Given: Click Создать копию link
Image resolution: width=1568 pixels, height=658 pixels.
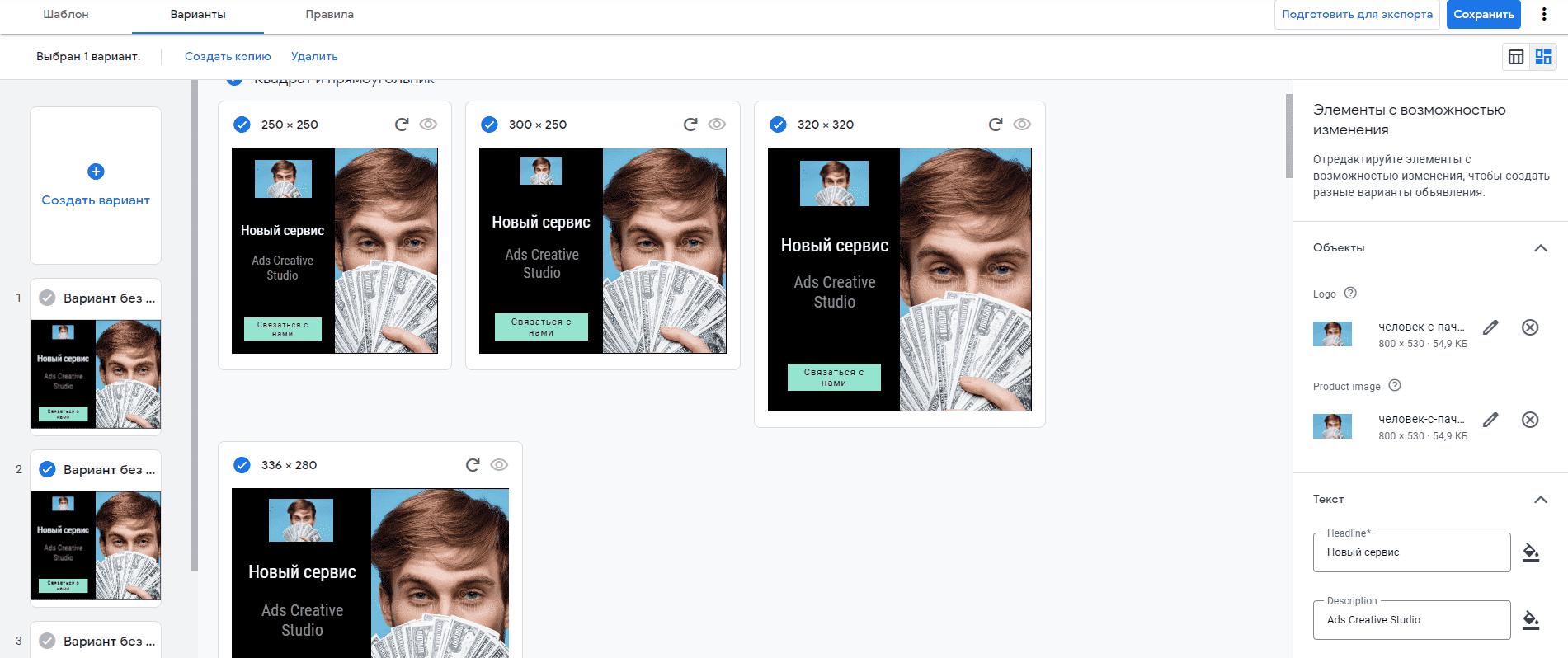Looking at the screenshot, I should (228, 56).
